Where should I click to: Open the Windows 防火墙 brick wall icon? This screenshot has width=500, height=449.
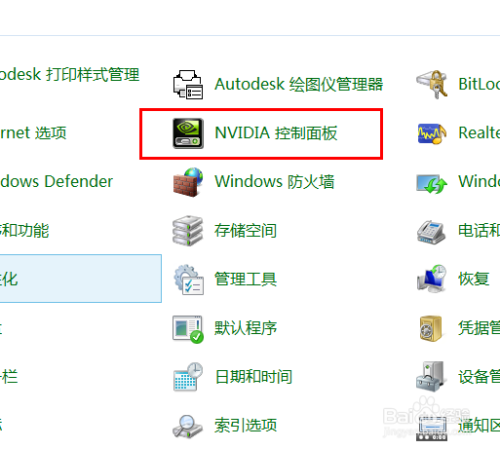point(188,182)
